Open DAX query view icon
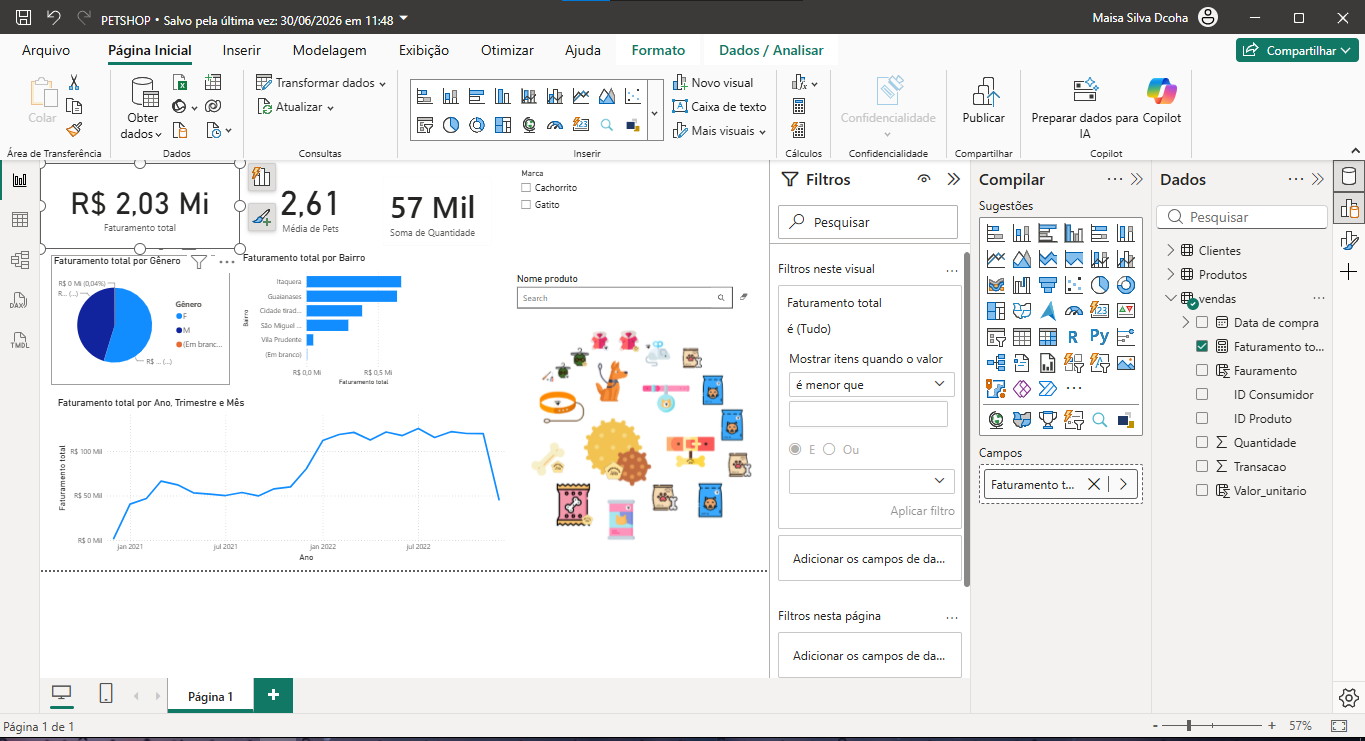 click(x=19, y=300)
